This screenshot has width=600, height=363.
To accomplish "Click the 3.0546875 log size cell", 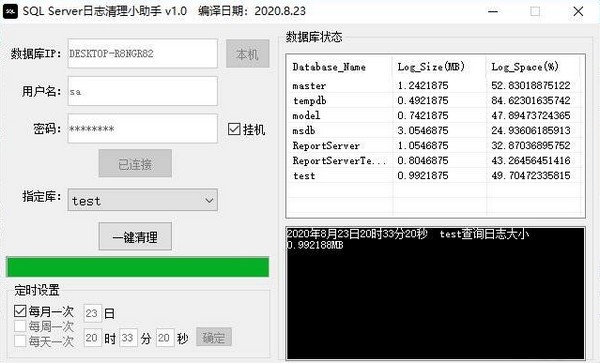I will [422, 130].
